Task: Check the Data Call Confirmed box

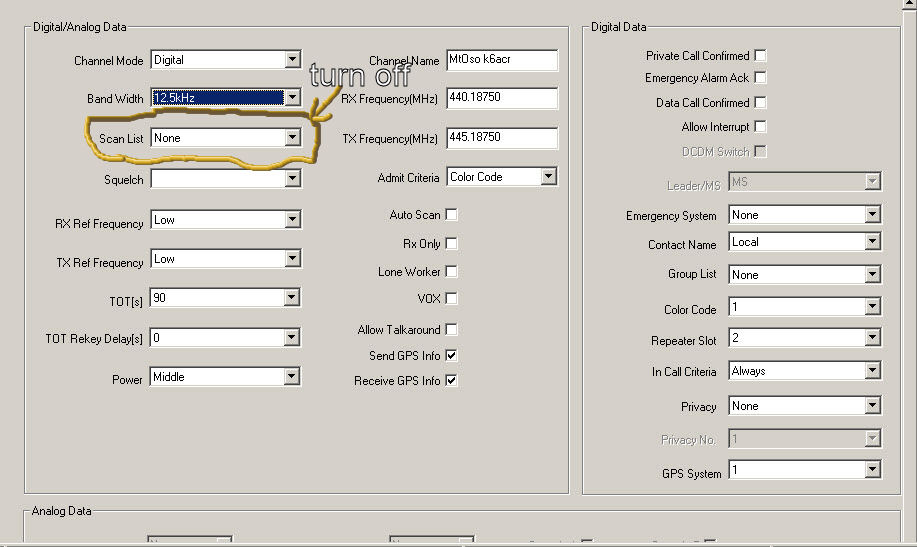Action: coord(760,102)
